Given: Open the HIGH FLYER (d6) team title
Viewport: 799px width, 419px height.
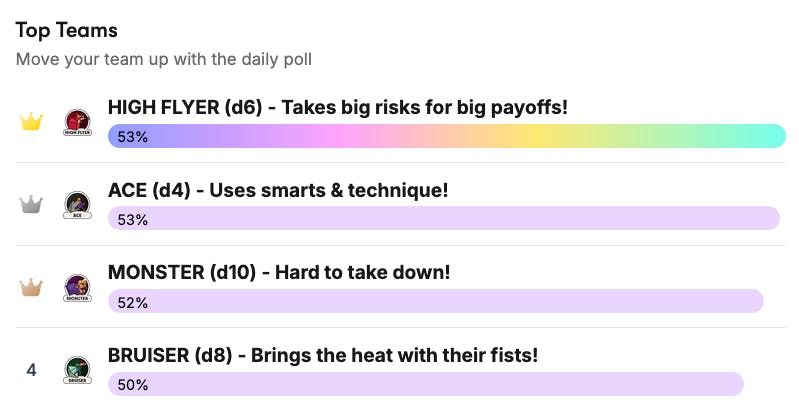Looking at the screenshot, I should click(x=338, y=107).
